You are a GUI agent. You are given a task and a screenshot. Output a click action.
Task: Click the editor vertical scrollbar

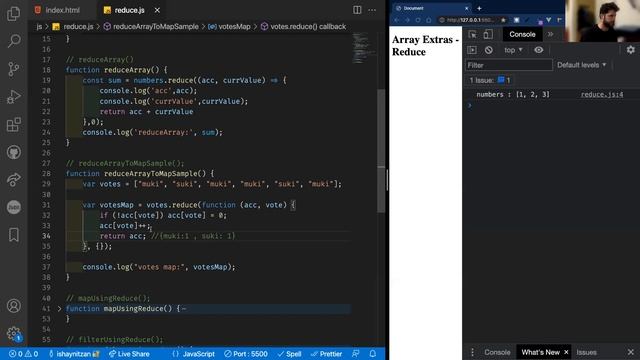click(x=381, y=151)
